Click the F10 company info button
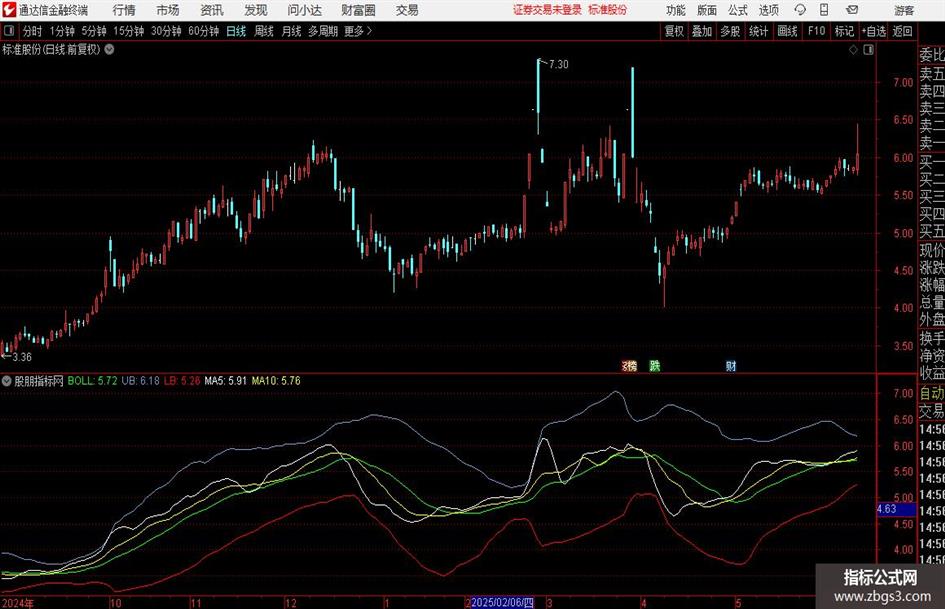Screen dimensions: 945x609 tap(816, 31)
